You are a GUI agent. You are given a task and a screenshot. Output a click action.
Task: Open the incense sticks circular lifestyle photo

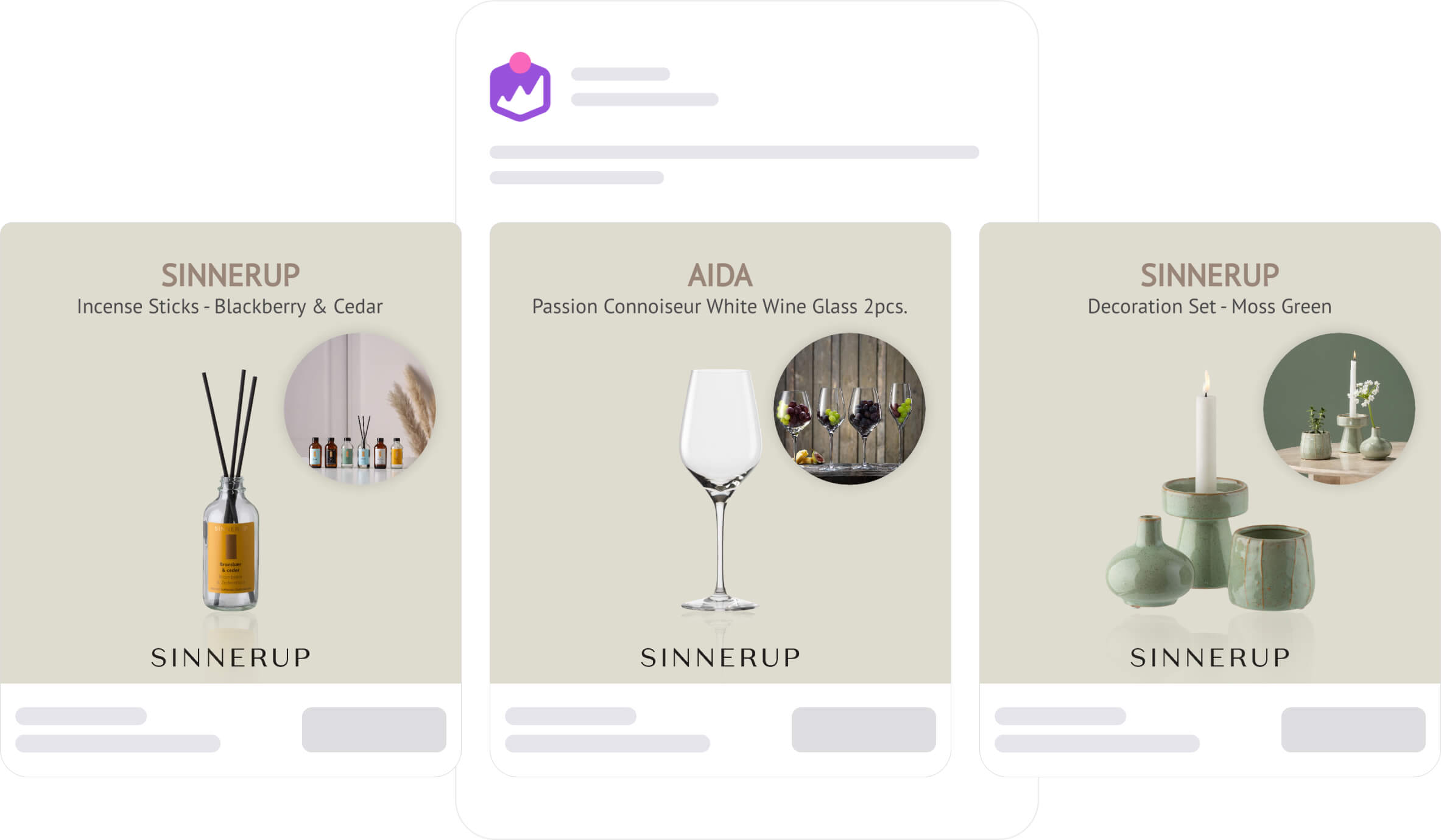[x=360, y=408]
